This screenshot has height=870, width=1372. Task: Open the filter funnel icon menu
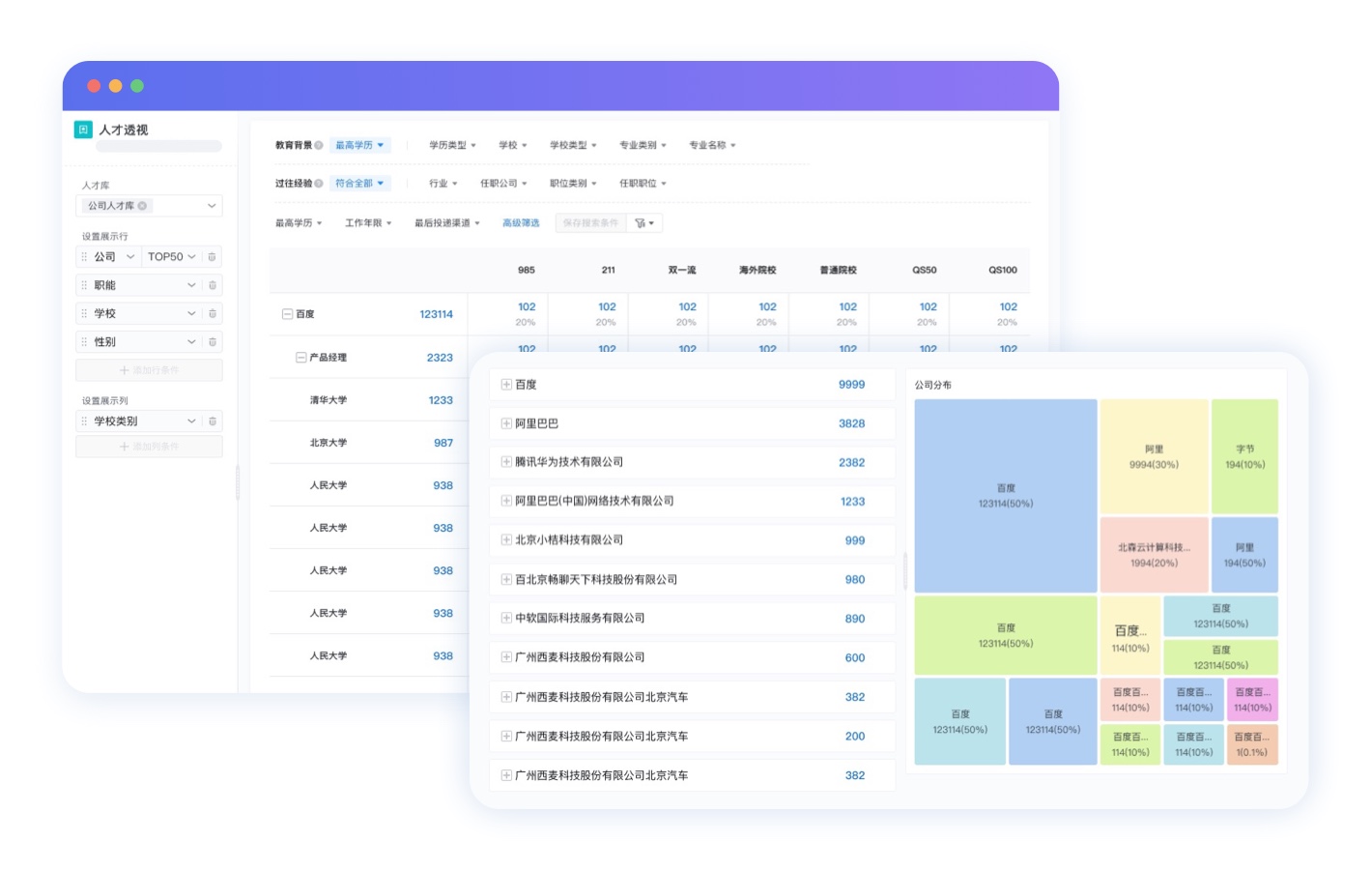click(643, 223)
